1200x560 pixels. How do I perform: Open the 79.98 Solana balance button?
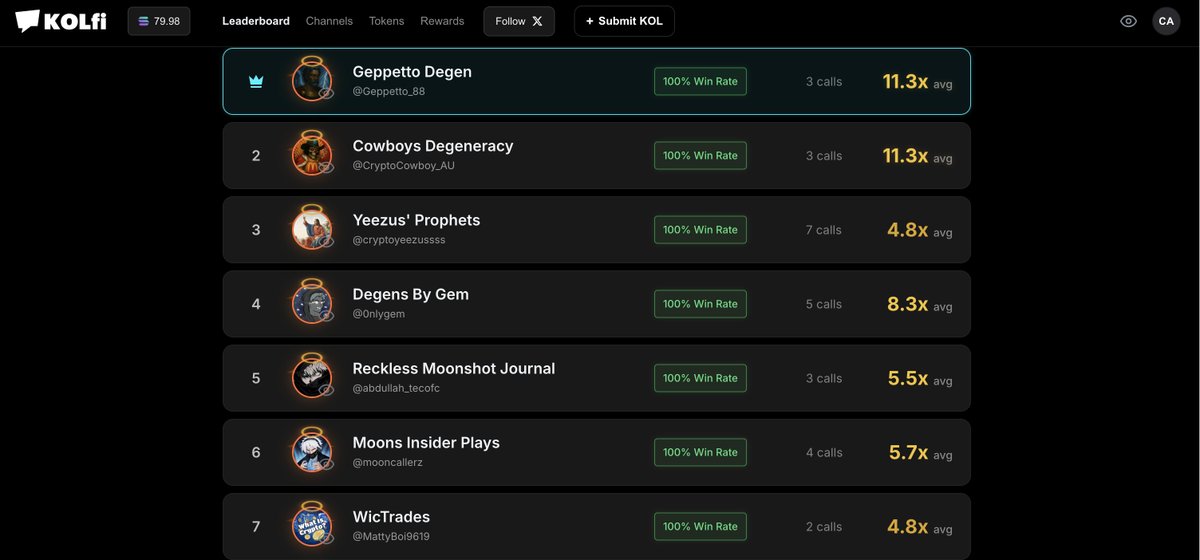tap(159, 21)
